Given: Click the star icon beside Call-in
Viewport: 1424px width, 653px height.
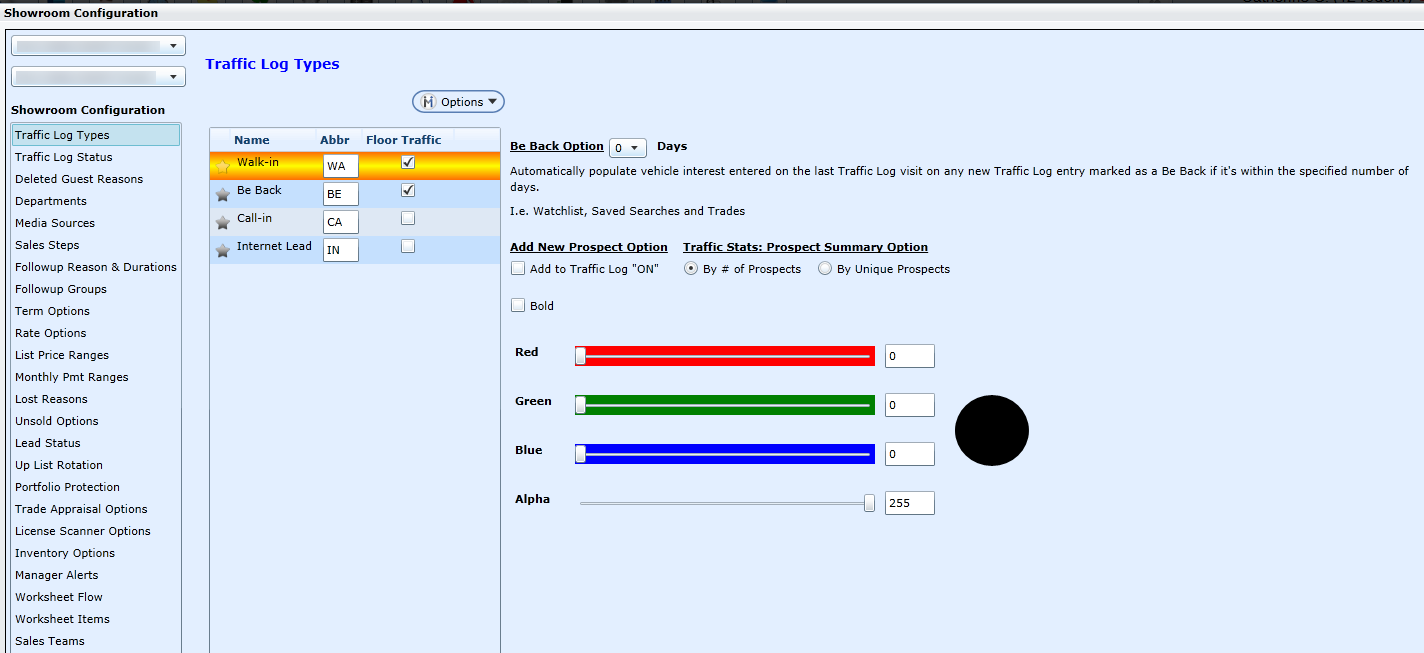Looking at the screenshot, I should (x=223, y=222).
